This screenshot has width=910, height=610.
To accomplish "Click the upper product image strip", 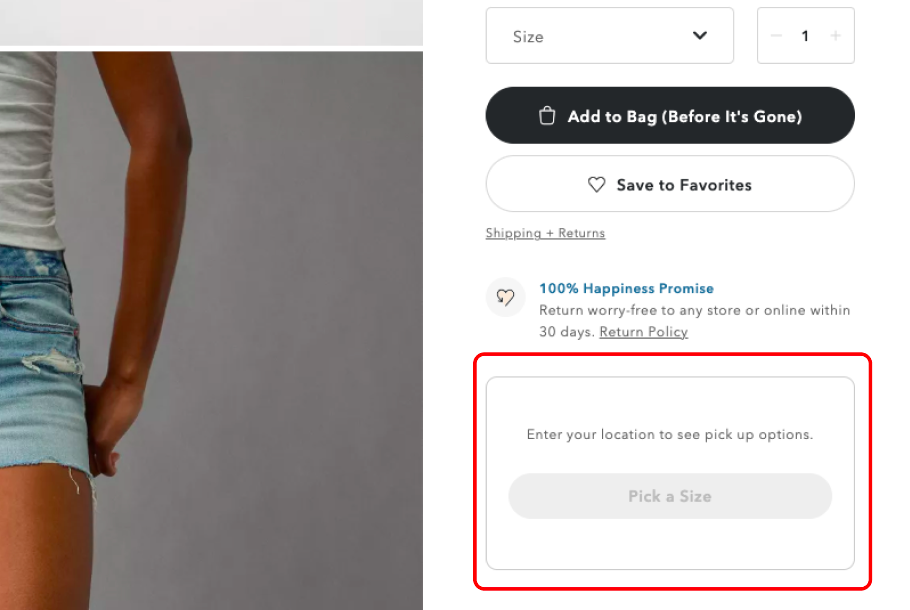I will click(211, 22).
